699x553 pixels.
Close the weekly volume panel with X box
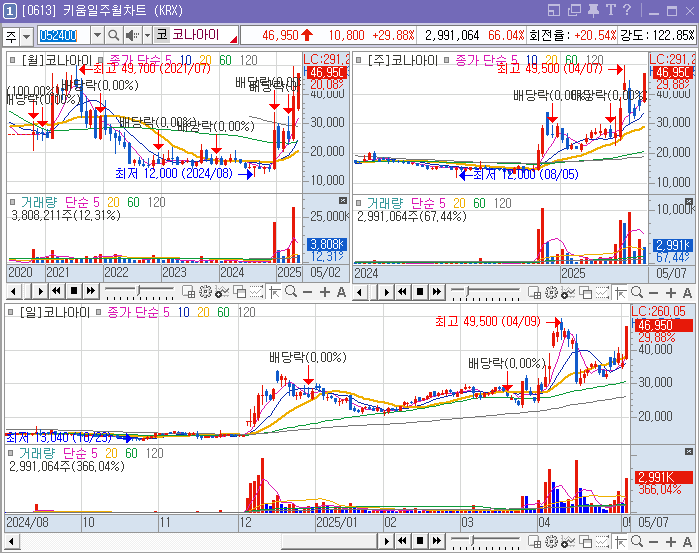click(x=689, y=202)
